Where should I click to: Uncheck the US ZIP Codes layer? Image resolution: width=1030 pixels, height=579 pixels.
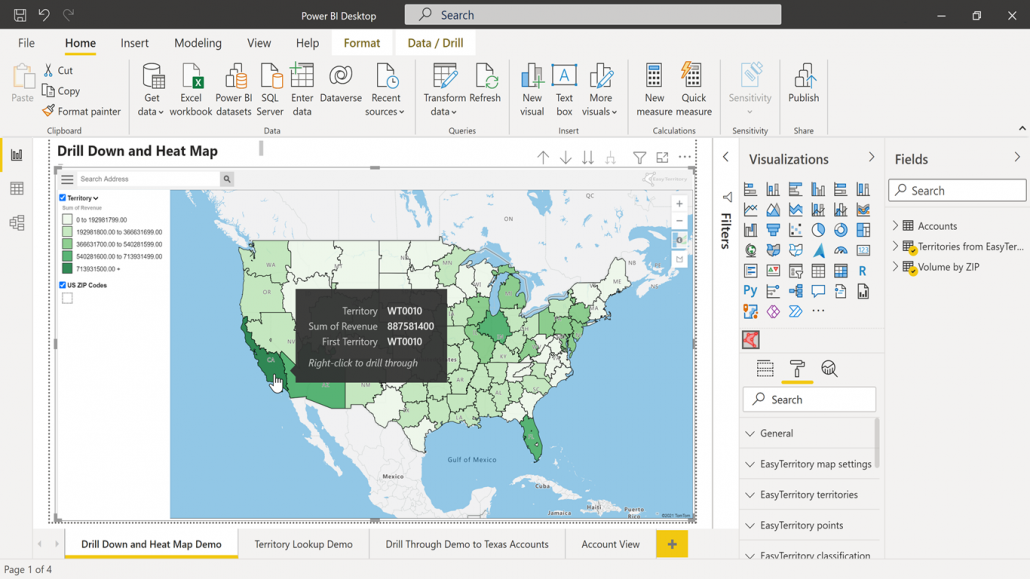(x=62, y=285)
